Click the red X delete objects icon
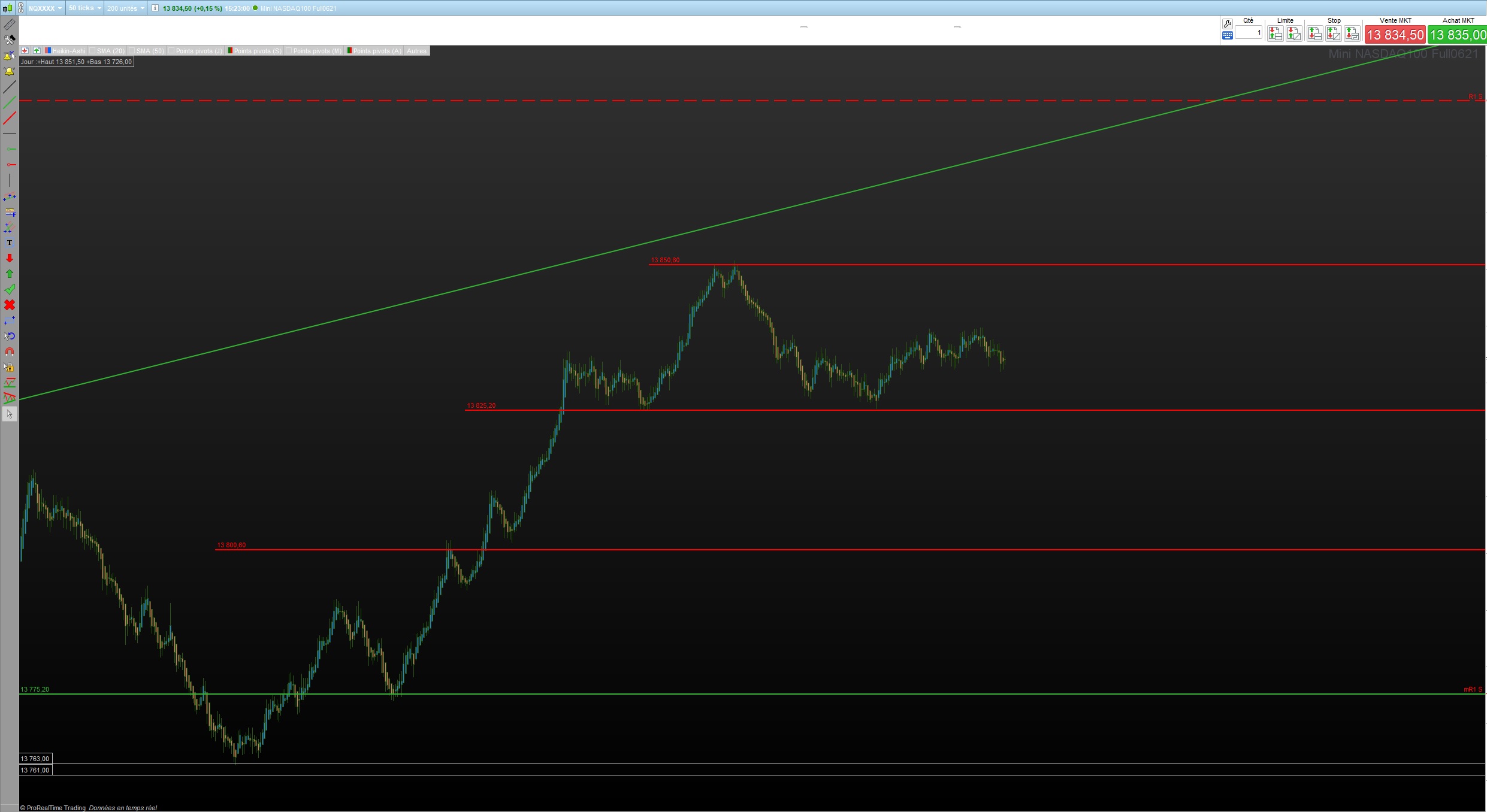 coord(10,305)
